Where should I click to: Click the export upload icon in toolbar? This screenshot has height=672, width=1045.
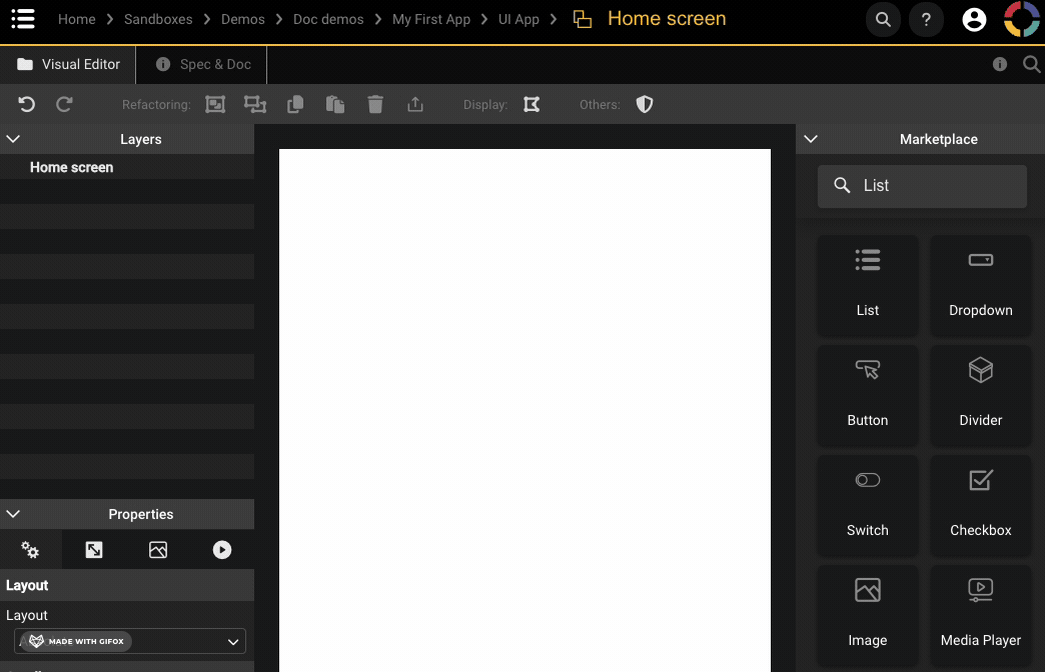click(x=416, y=104)
